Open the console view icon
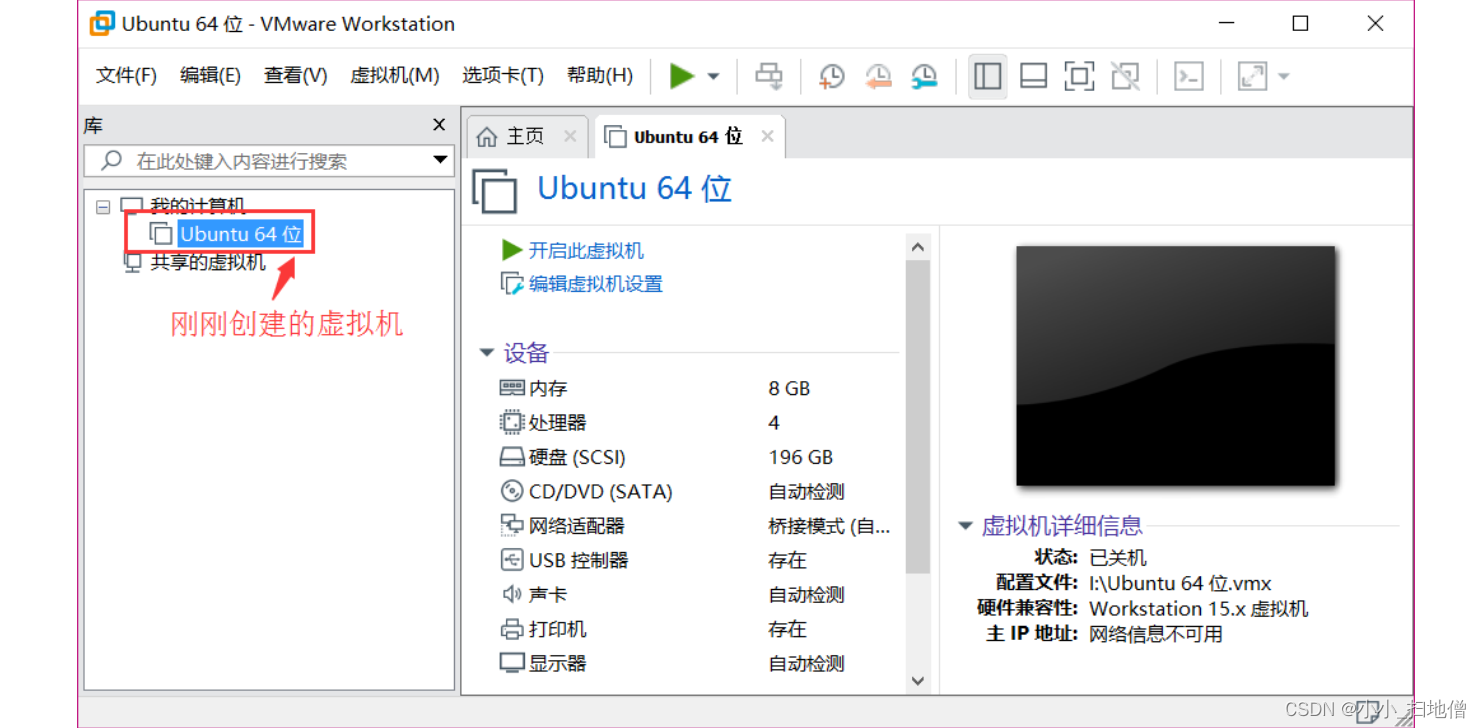Viewport: 1481px width, 728px height. pyautogui.click(x=1188, y=76)
